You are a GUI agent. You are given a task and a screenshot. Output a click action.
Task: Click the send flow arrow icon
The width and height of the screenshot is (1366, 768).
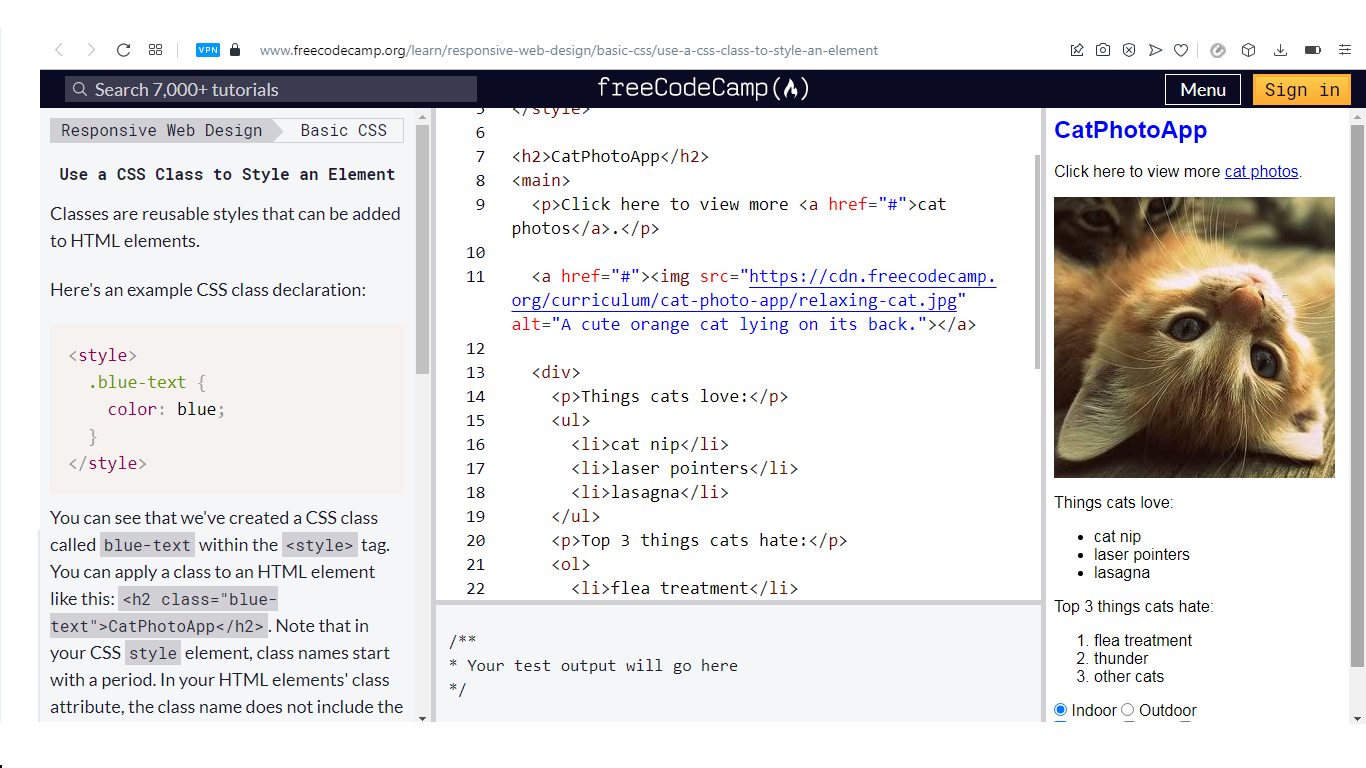pos(1155,50)
